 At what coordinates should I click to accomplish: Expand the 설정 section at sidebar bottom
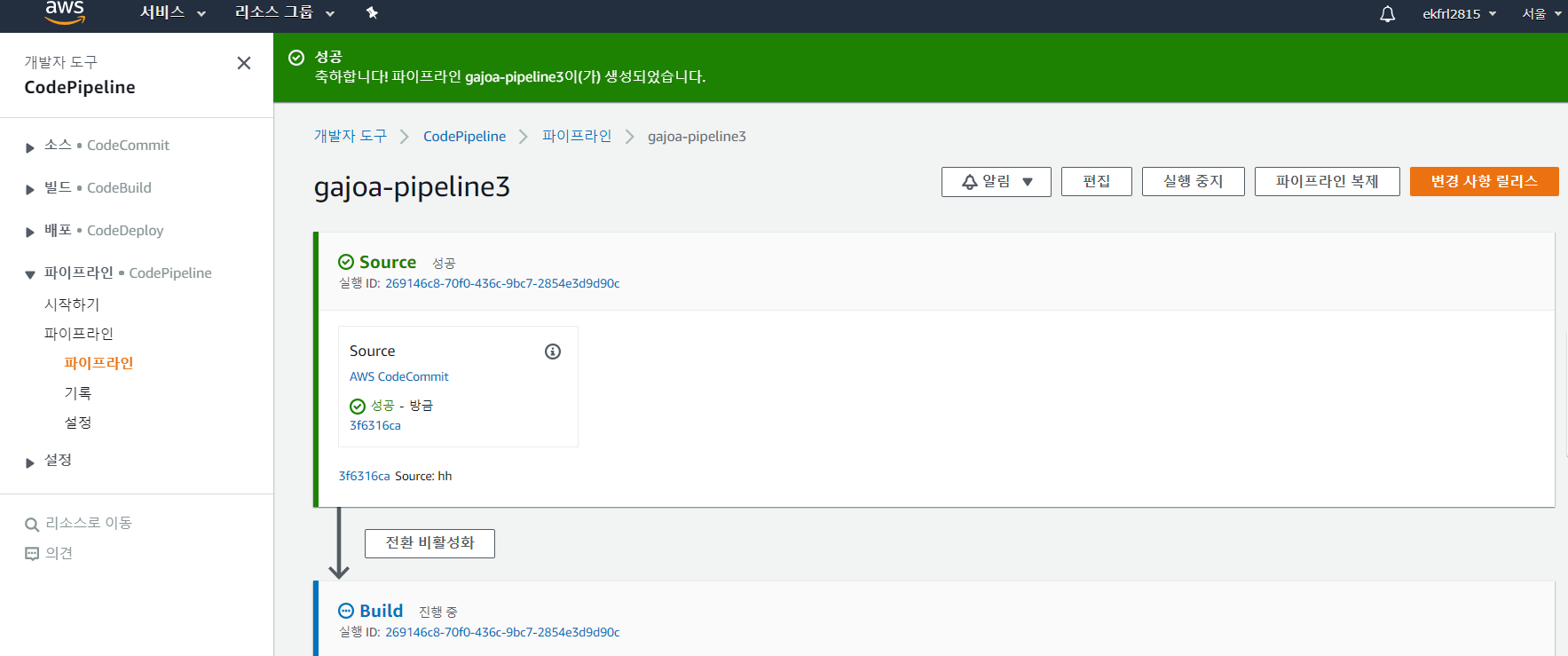coord(29,462)
